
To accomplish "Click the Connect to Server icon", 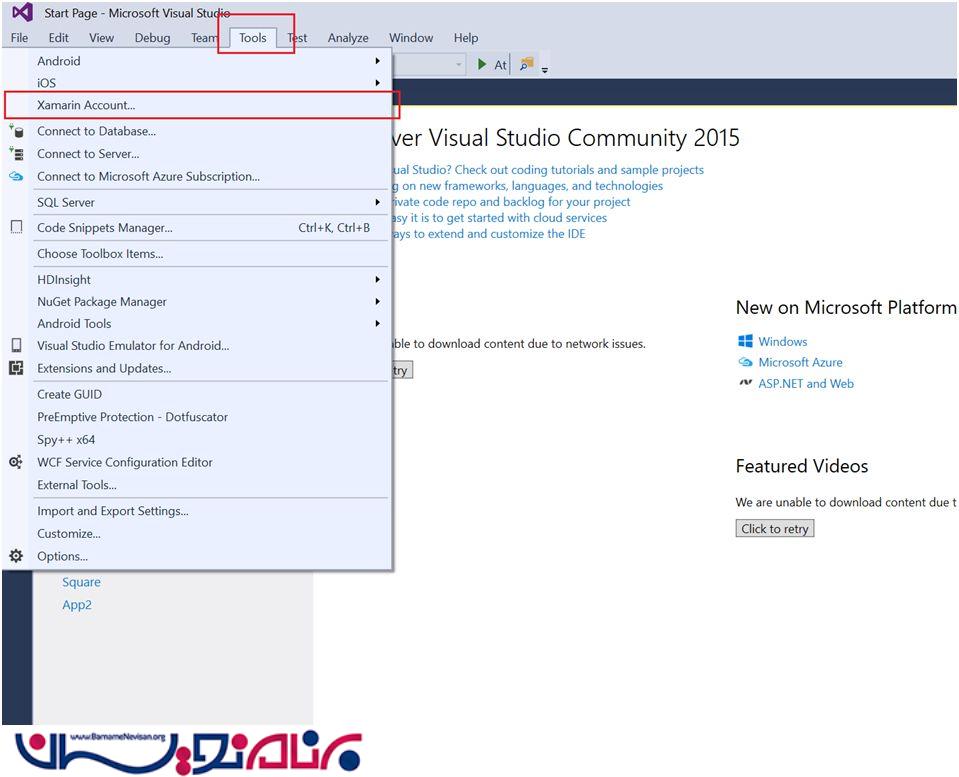I will (x=16, y=154).
